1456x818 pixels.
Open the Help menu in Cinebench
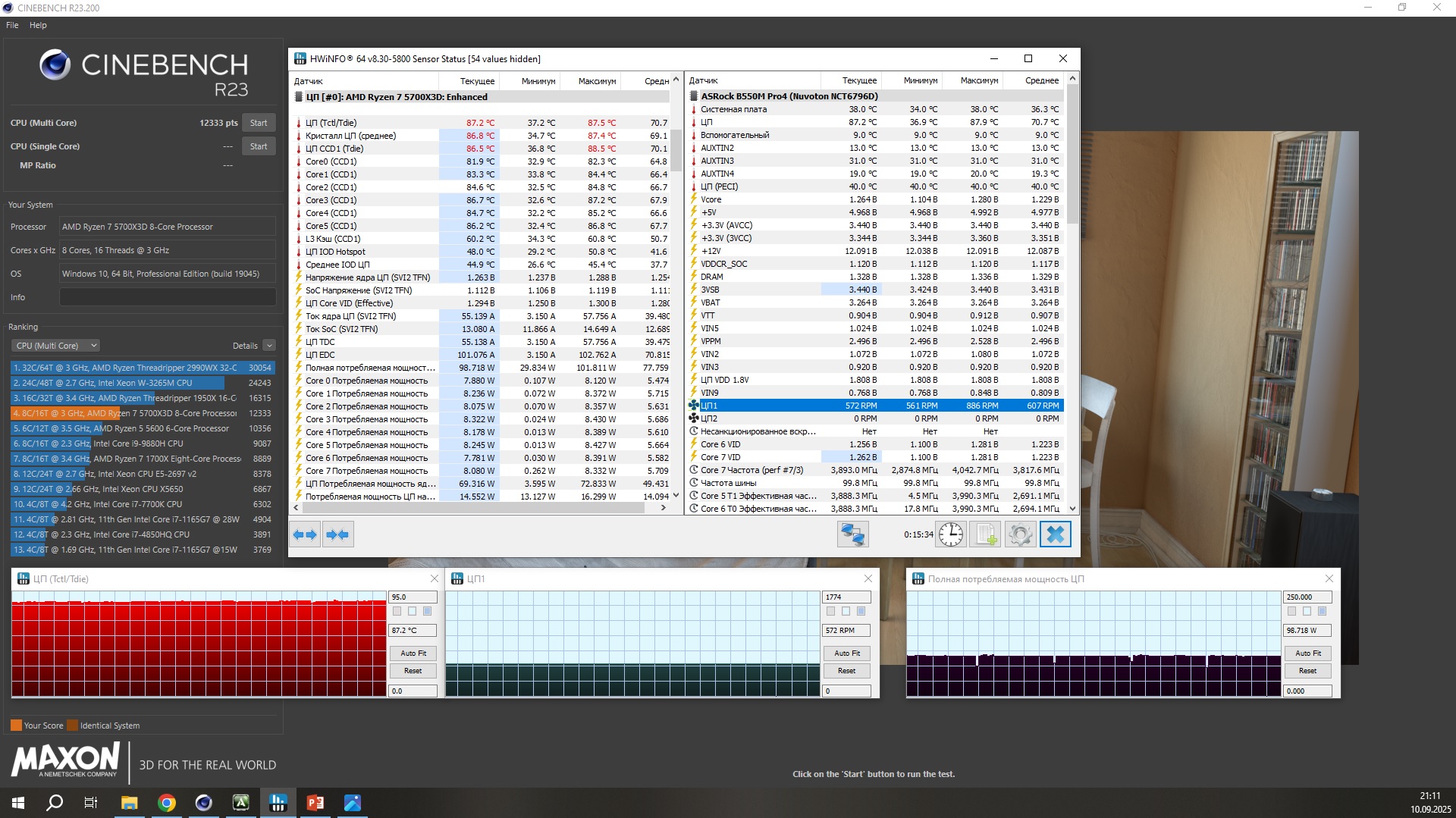(38, 25)
